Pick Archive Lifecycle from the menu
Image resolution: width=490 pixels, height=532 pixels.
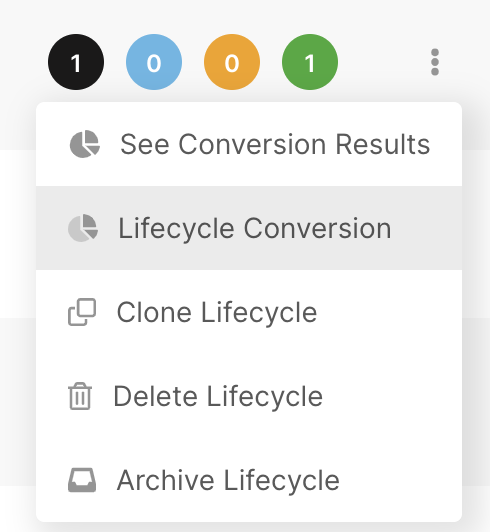(x=249, y=480)
